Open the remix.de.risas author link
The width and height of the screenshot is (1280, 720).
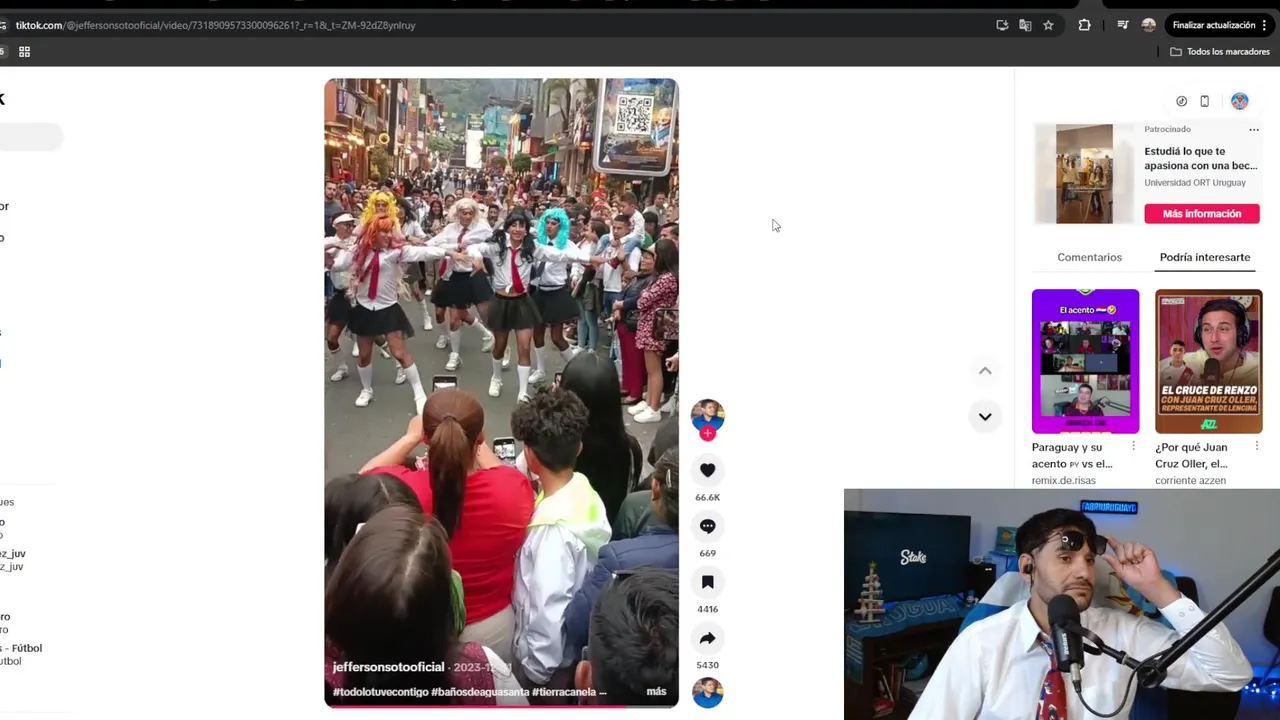click(x=1063, y=481)
